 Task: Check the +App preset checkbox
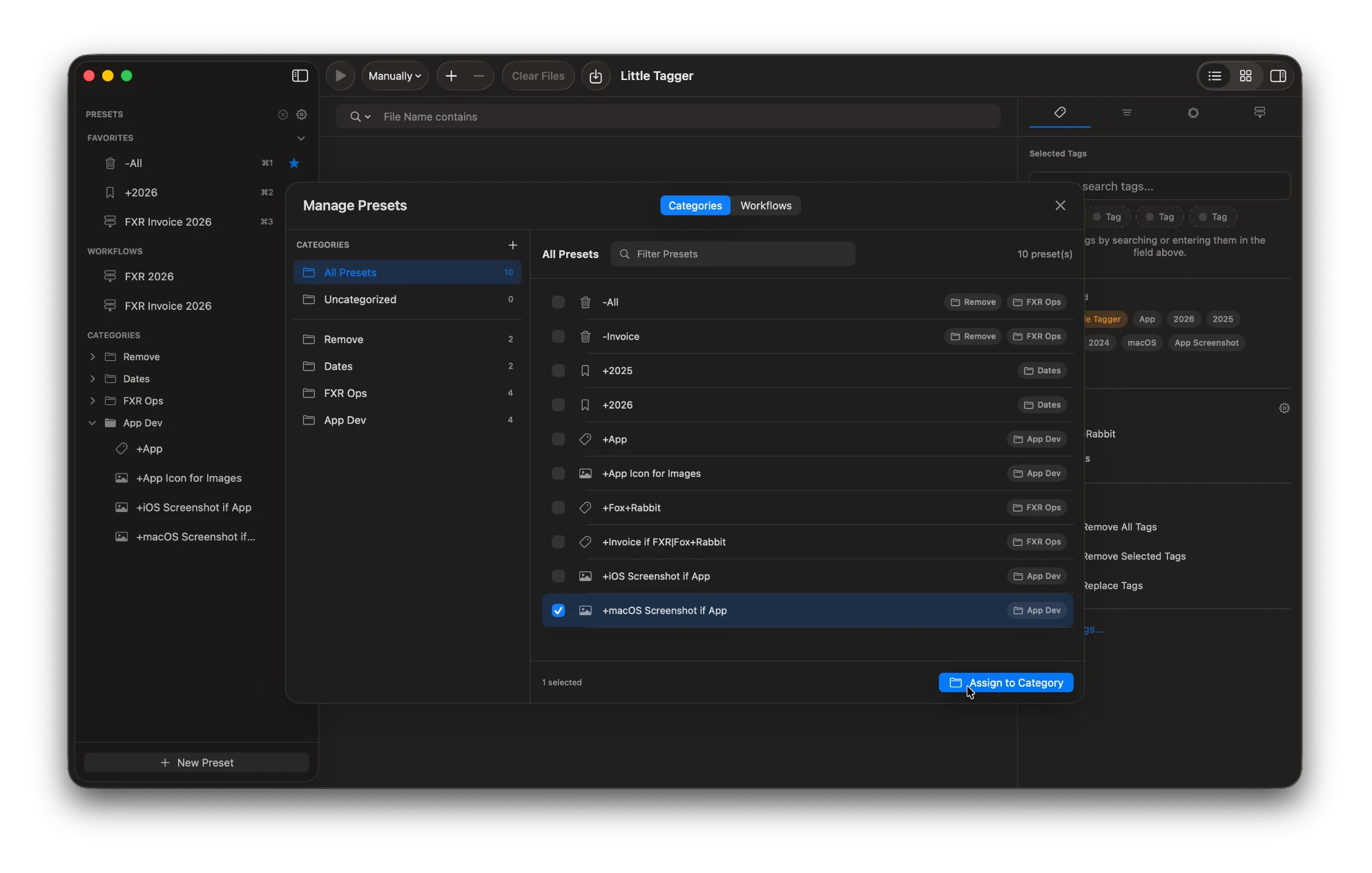(559, 440)
